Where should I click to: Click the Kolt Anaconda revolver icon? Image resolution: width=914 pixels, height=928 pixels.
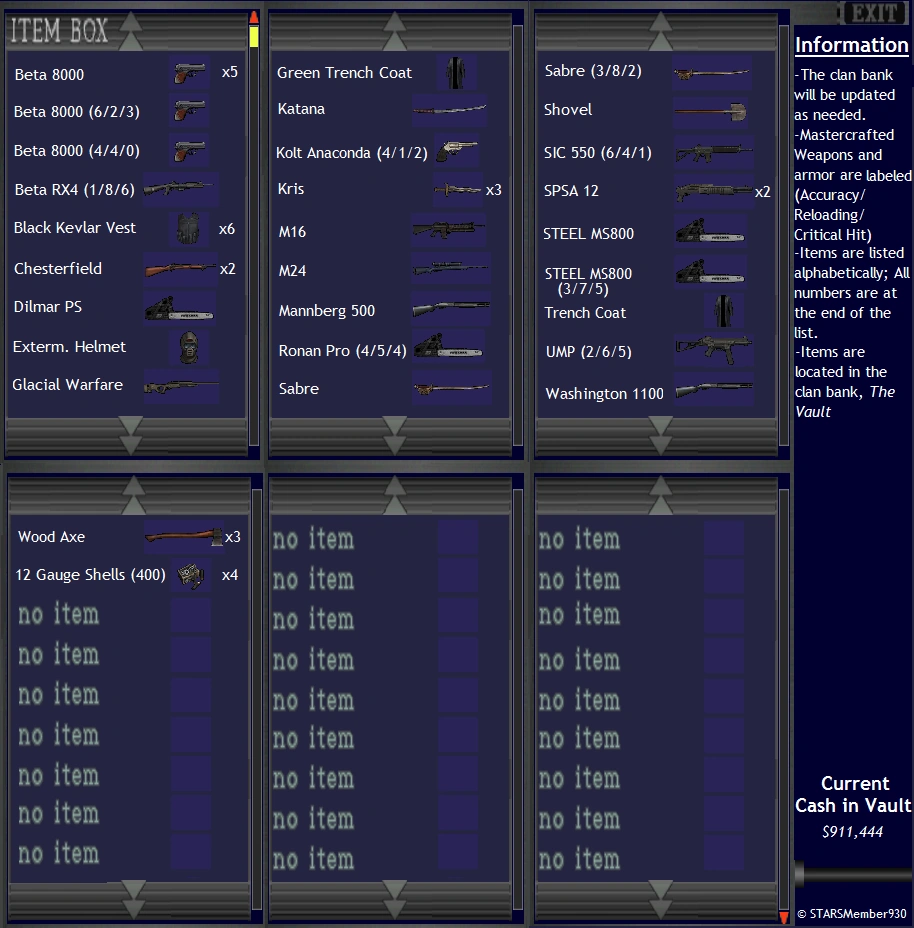[457, 150]
